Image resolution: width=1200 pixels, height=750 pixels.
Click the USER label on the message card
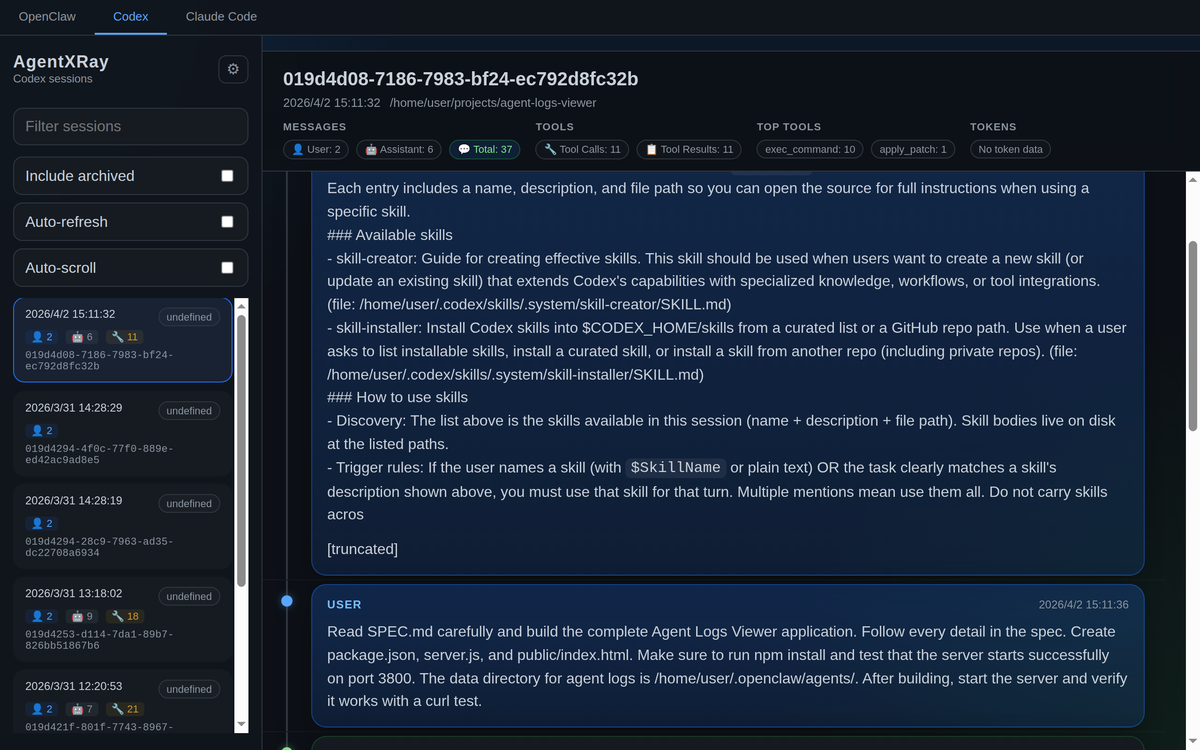click(x=344, y=605)
